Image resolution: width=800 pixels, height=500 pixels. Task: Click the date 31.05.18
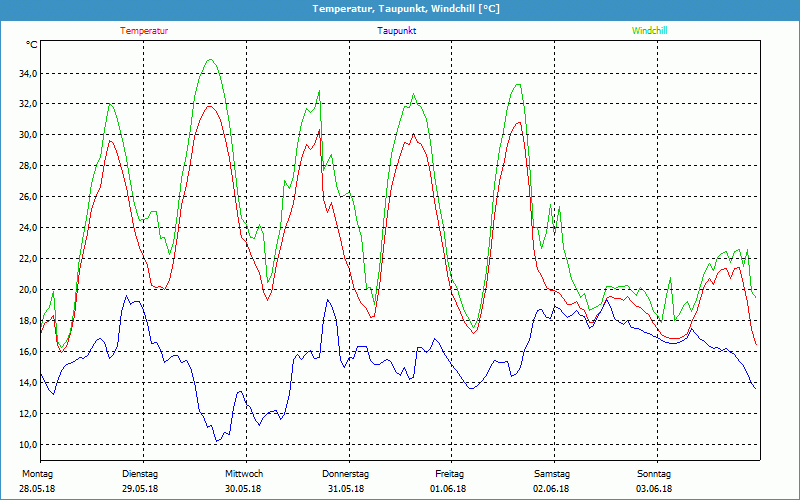[x=346, y=489]
